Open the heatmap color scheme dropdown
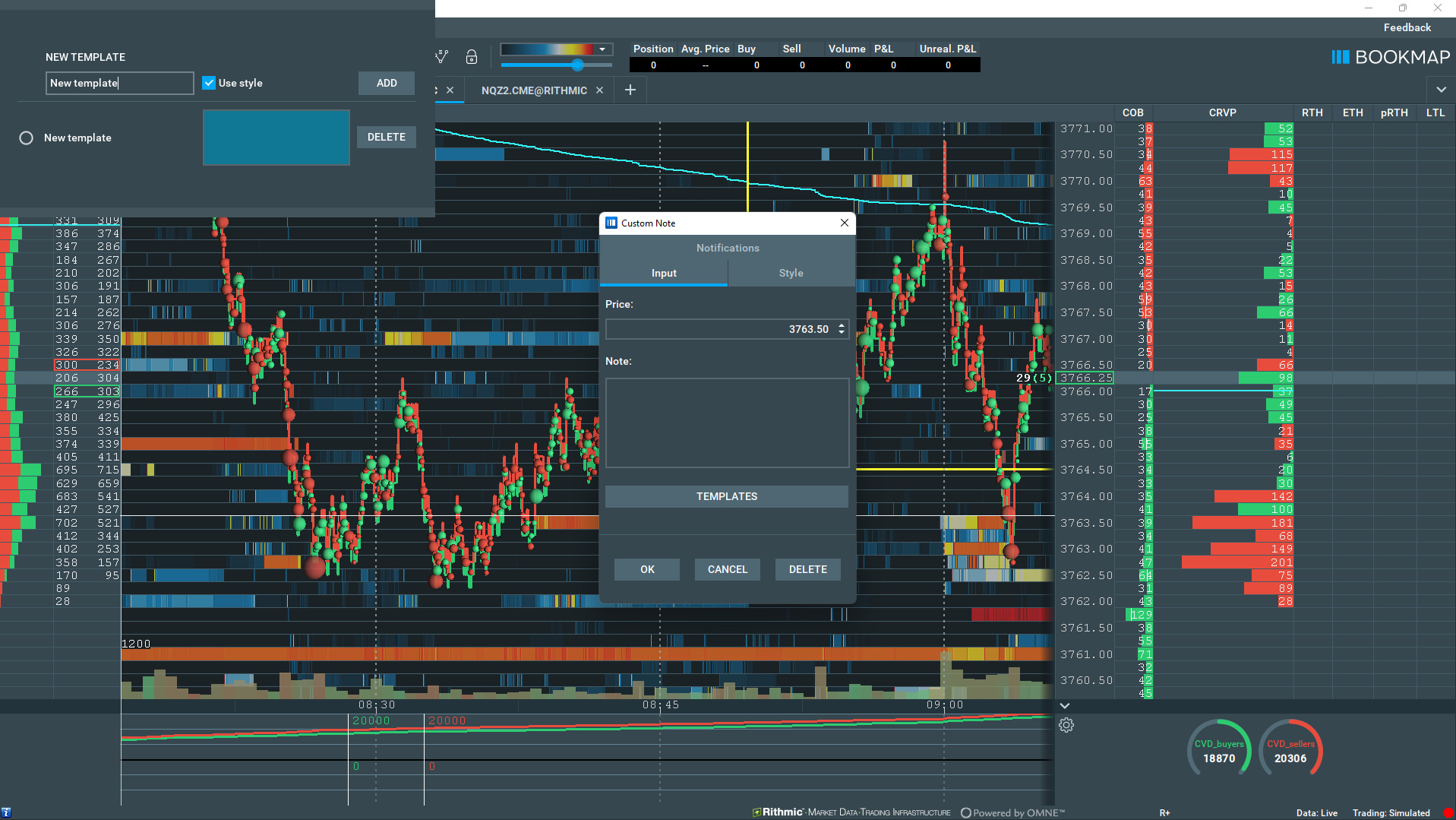Viewport: 1456px width, 820px height. [x=602, y=49]
